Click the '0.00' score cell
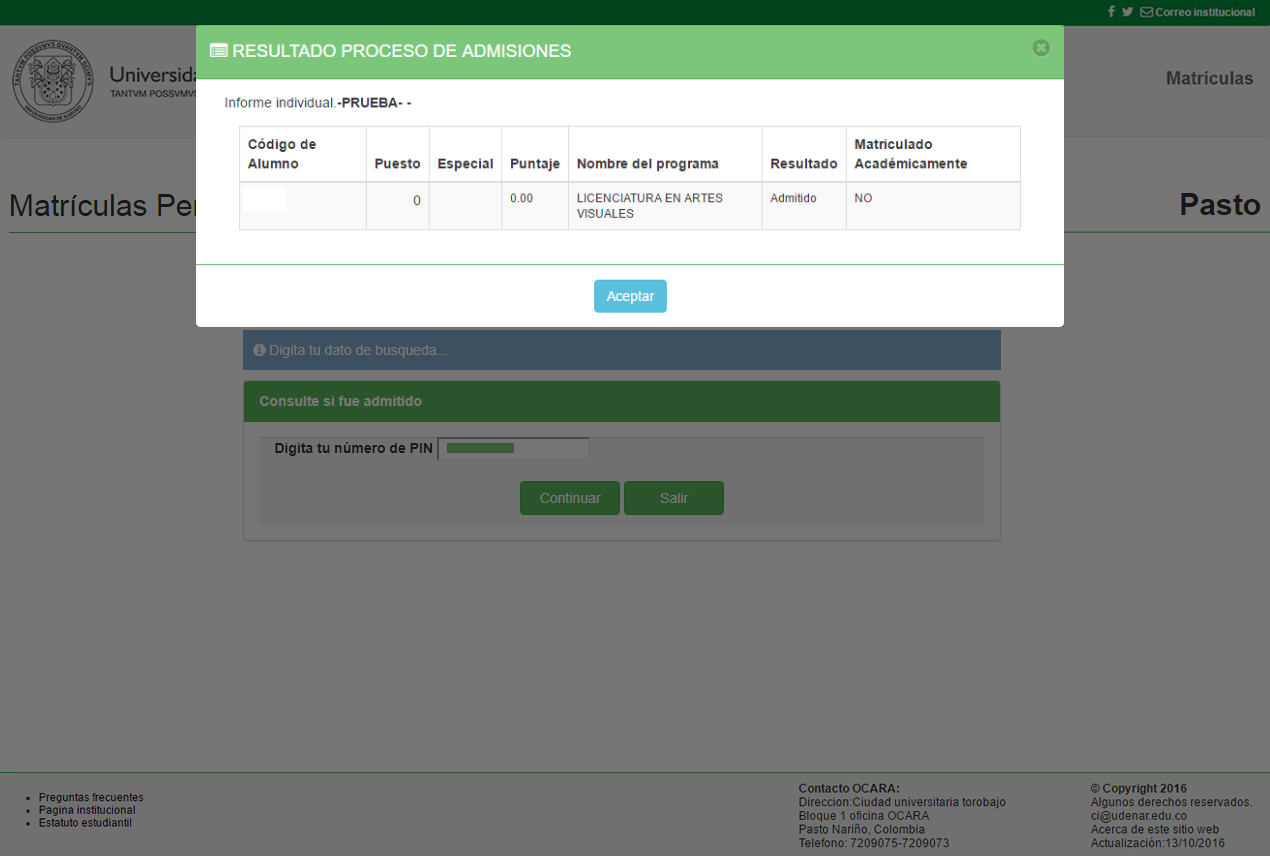 (x=535, y=206)
